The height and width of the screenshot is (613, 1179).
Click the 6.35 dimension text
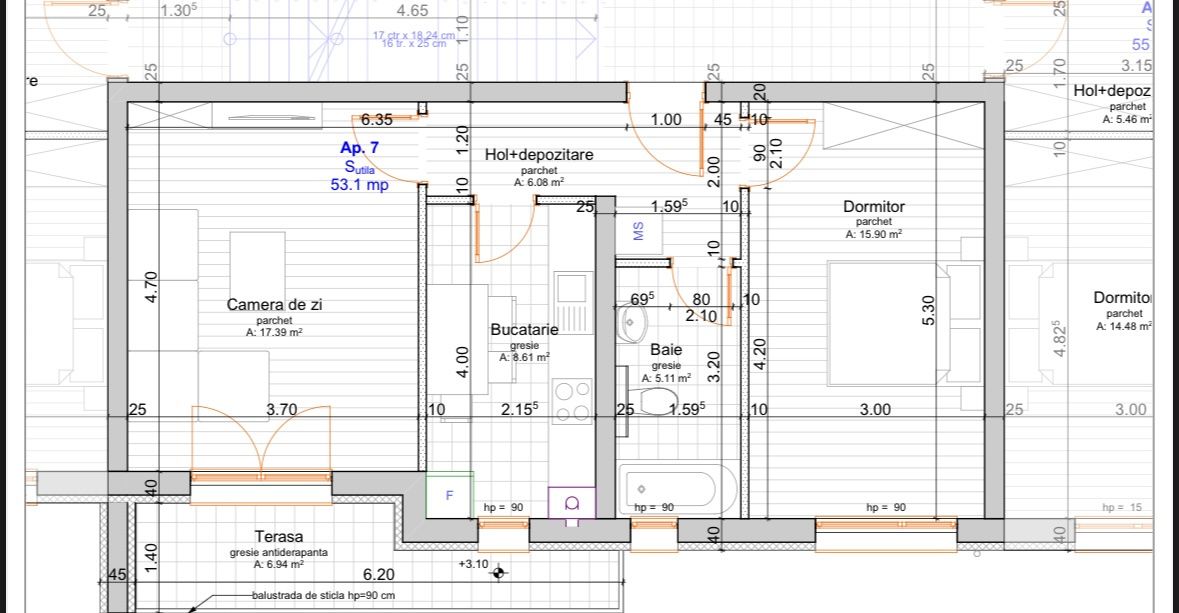tap(376, 120)
